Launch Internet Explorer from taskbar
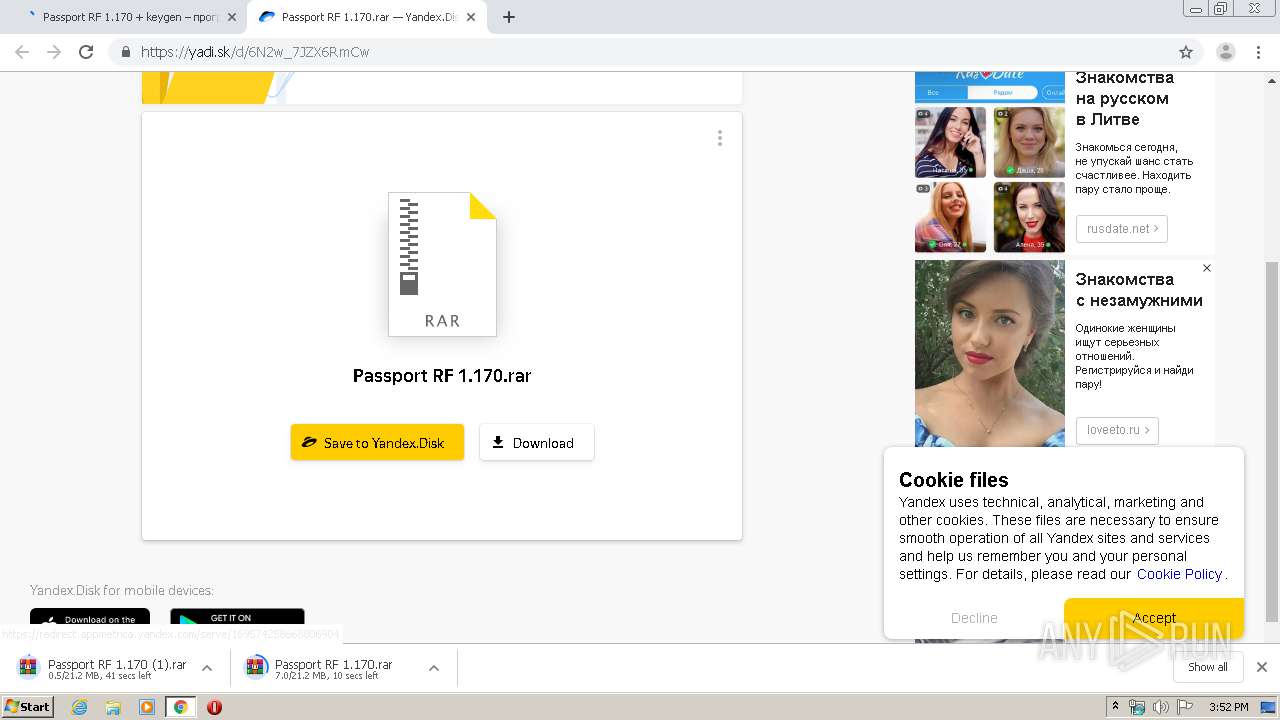This screenshot has height=720, width=1280. pos(79,707)
